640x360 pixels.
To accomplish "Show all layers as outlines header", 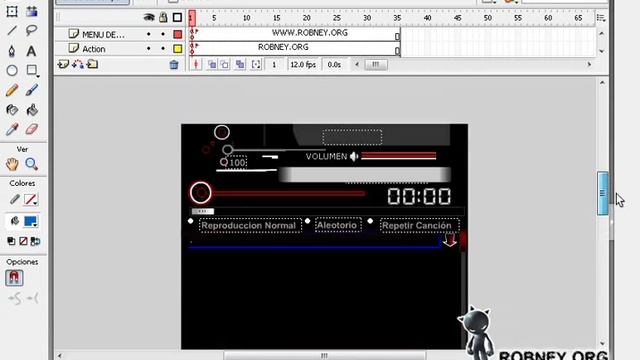I will (177, 18).
